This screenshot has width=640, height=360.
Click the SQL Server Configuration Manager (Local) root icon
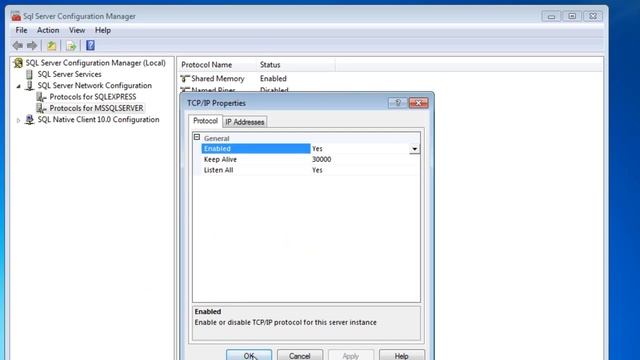click(x=18, y=63)
